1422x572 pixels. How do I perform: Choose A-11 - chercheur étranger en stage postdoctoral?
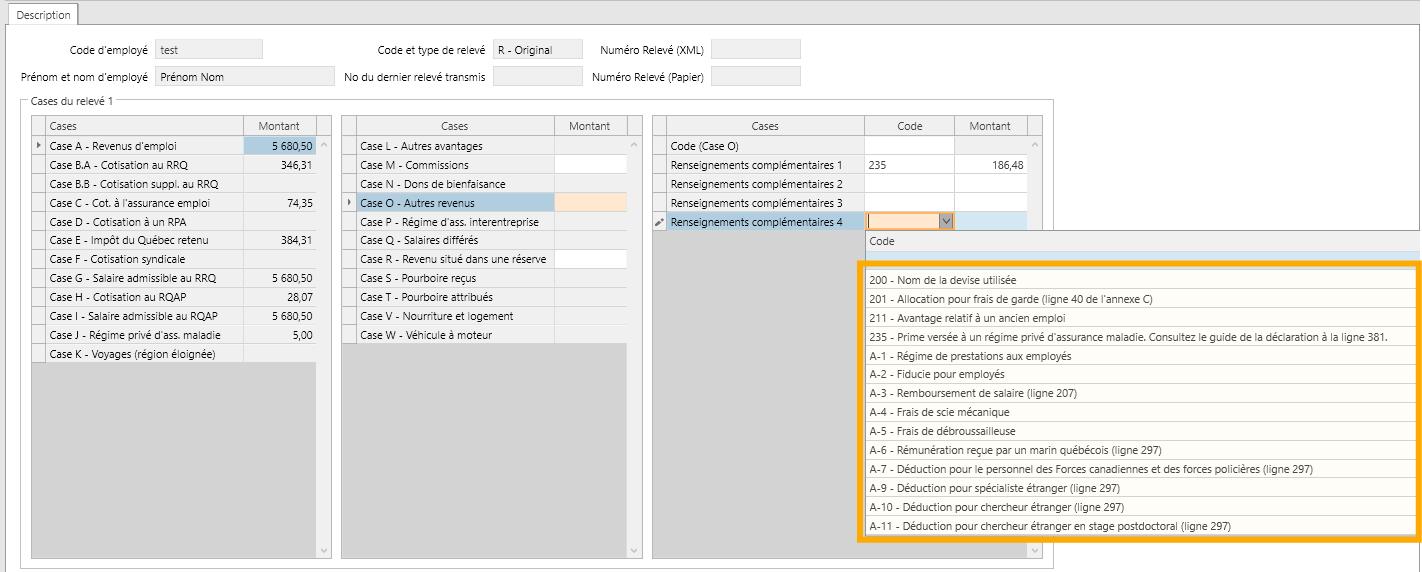pos(1141,527)
